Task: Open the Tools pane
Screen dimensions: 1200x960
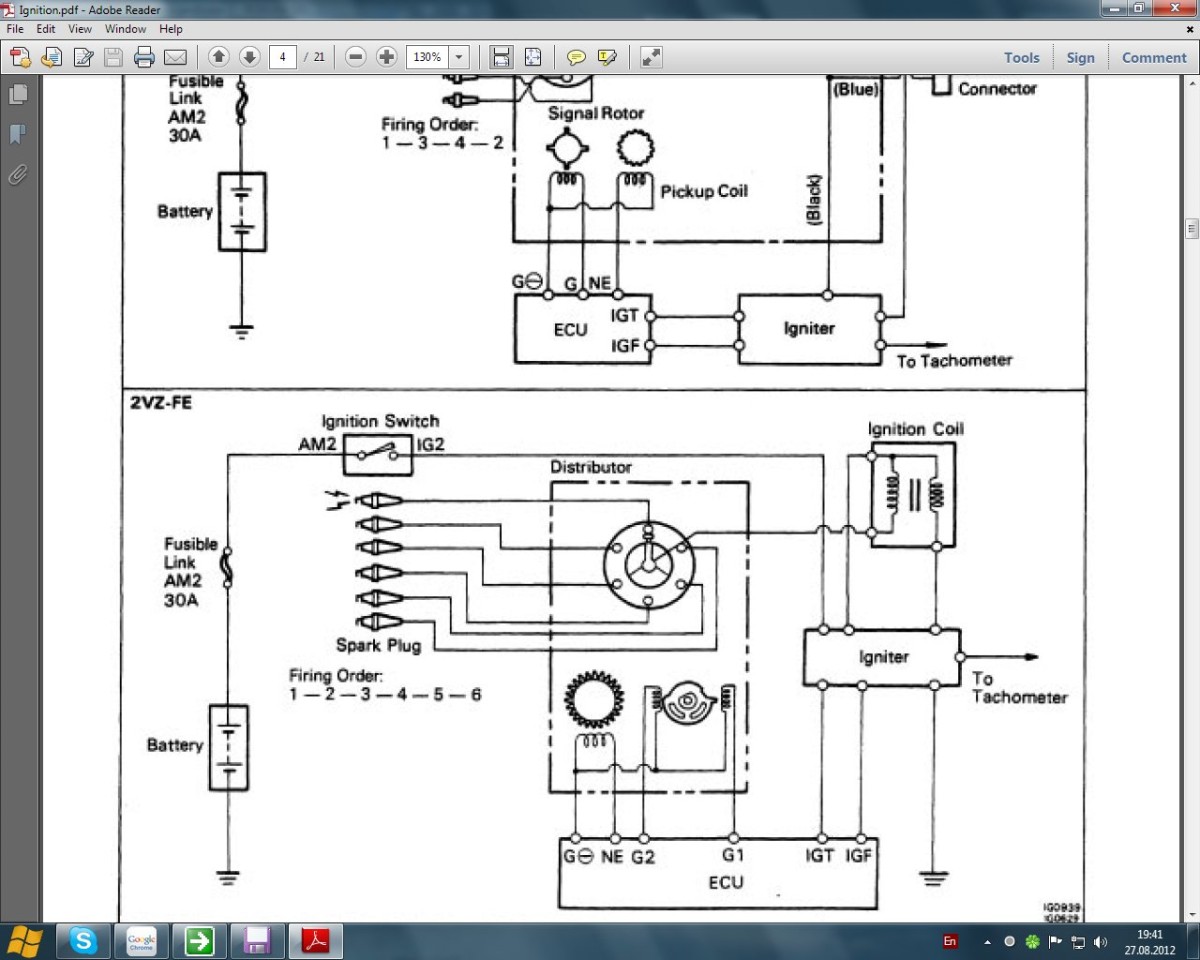Action: pos(1021,58)
